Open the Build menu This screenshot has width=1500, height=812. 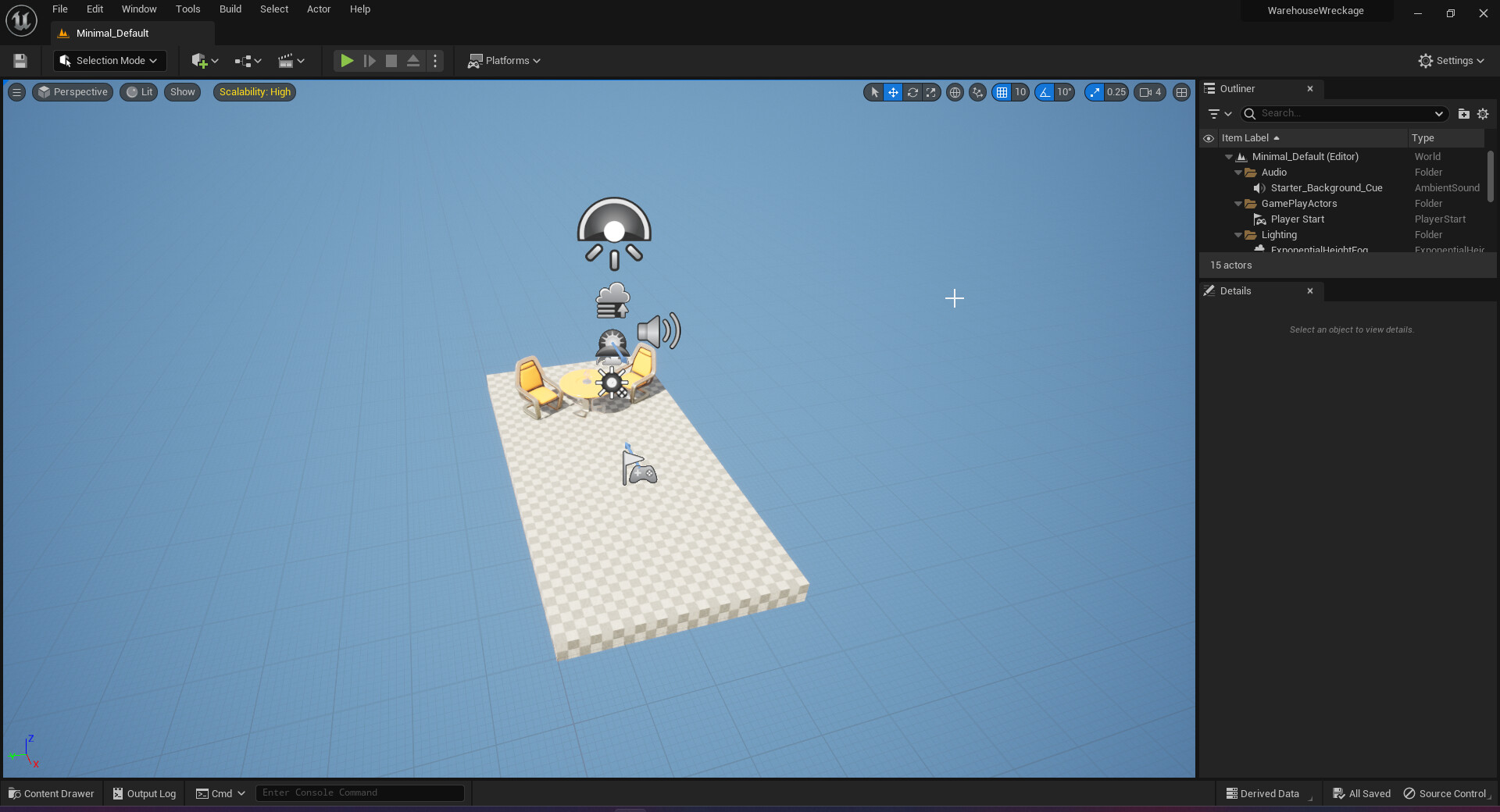click(230, 9)
